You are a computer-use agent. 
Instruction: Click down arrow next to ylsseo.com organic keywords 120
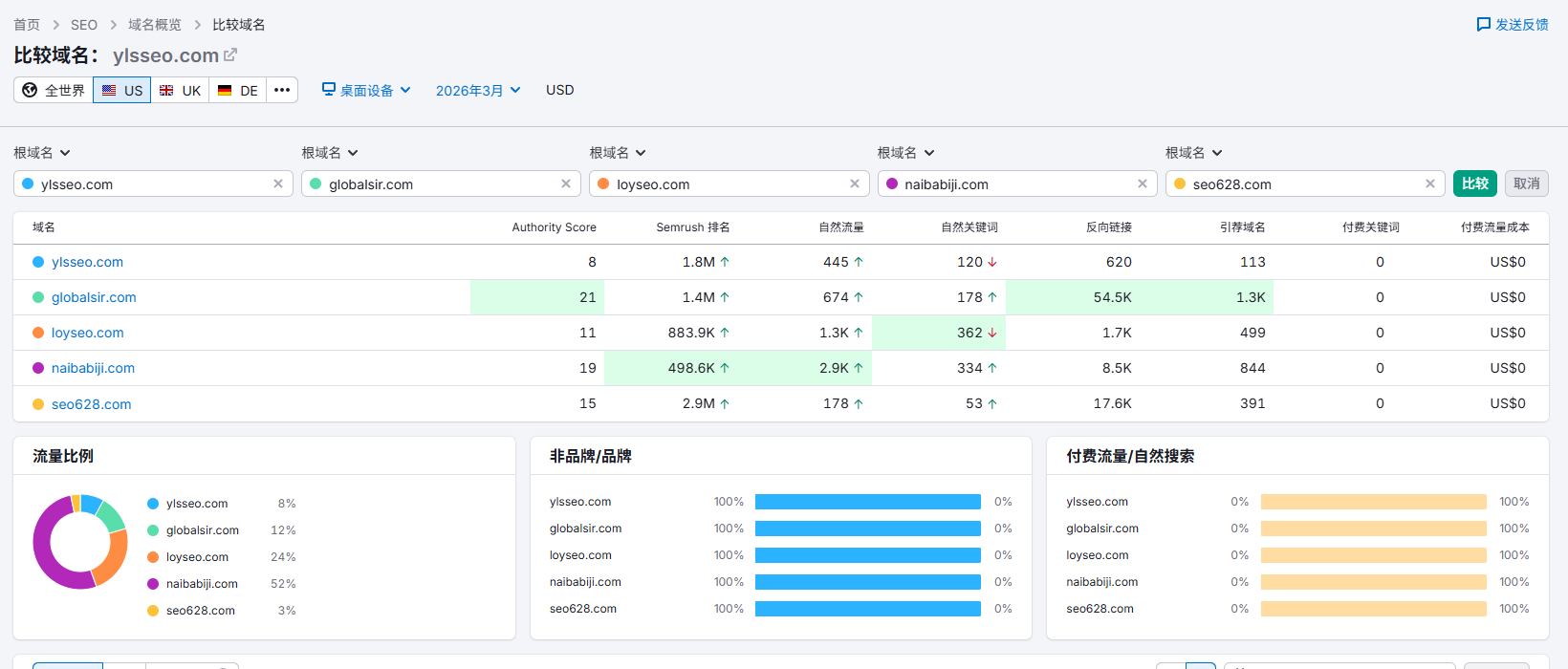click(992, 262)
